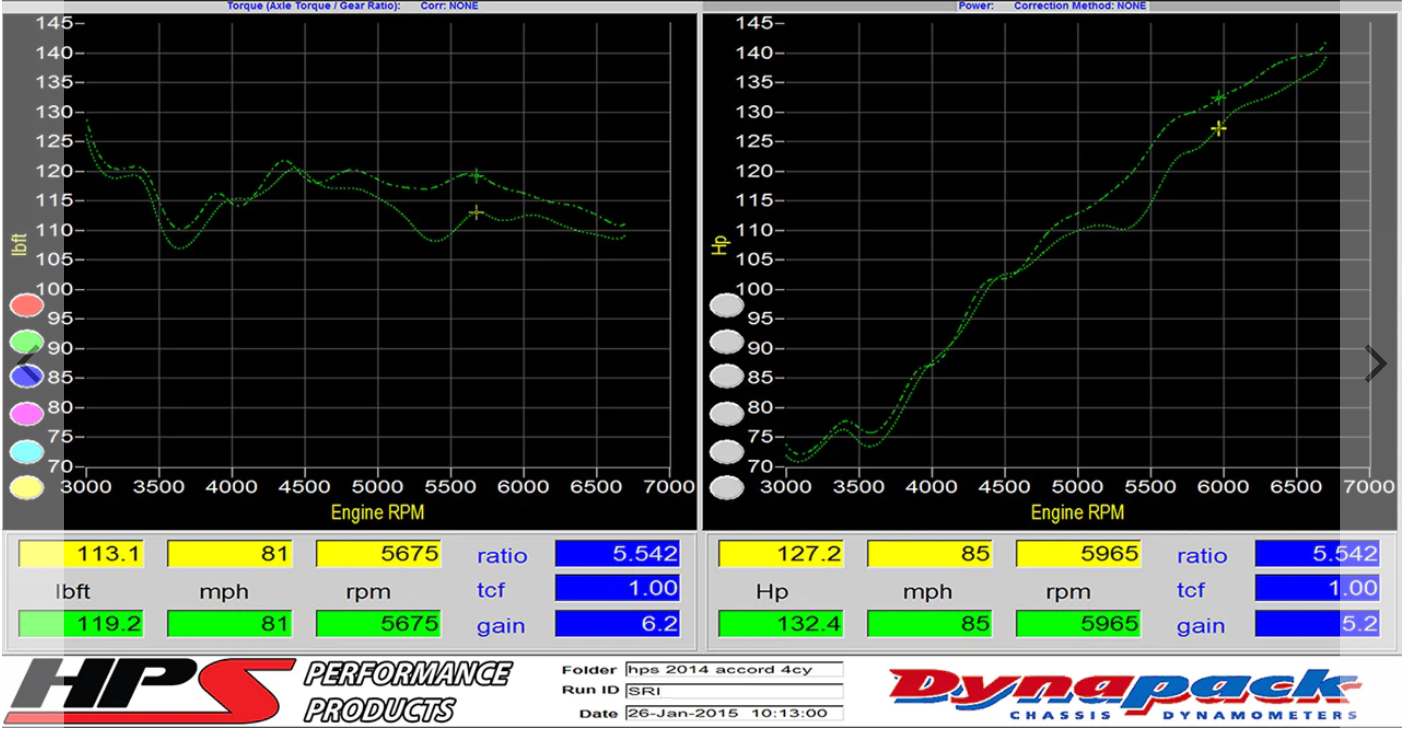The width and height of the screenshot is (1408, 738).
Task: Choose the cyan run color oval
Action: tap(26, 451)
